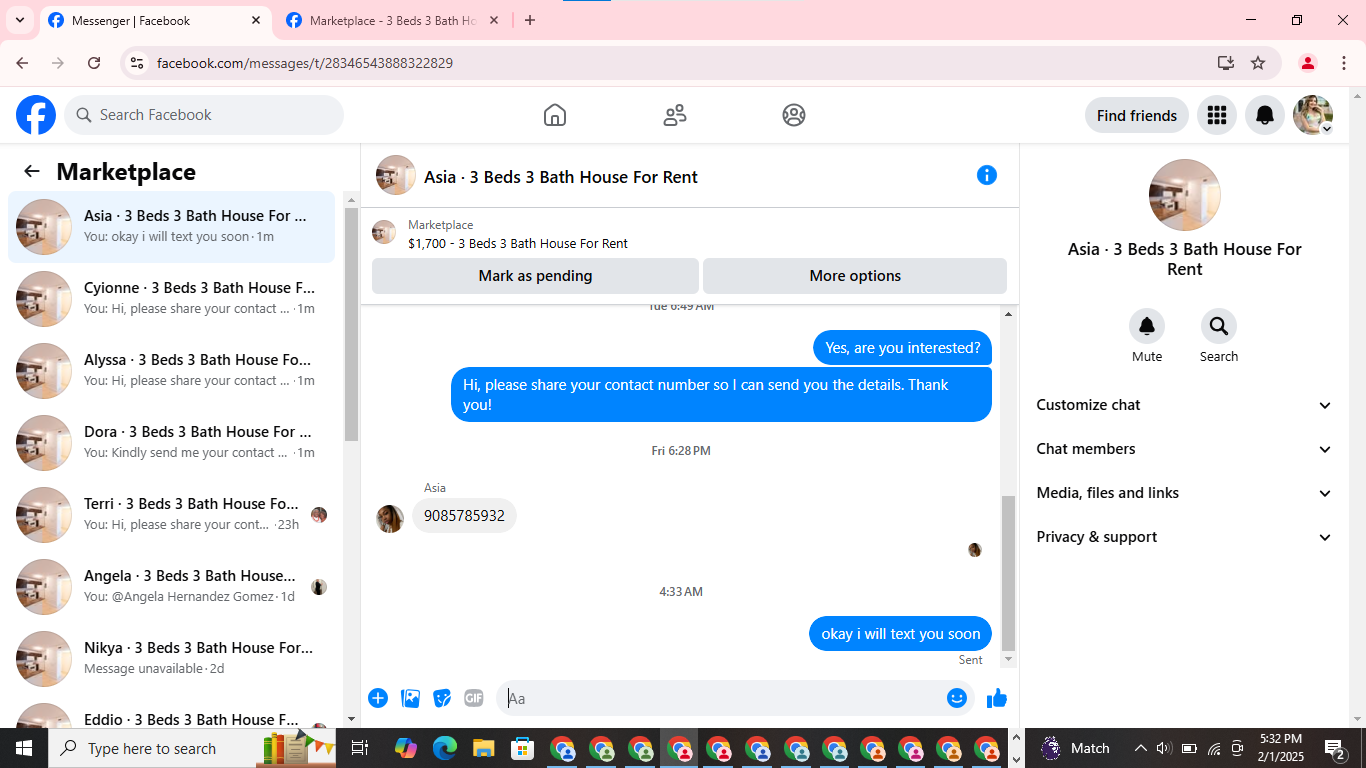Expand the Customize chat section

pos(1185,405)
